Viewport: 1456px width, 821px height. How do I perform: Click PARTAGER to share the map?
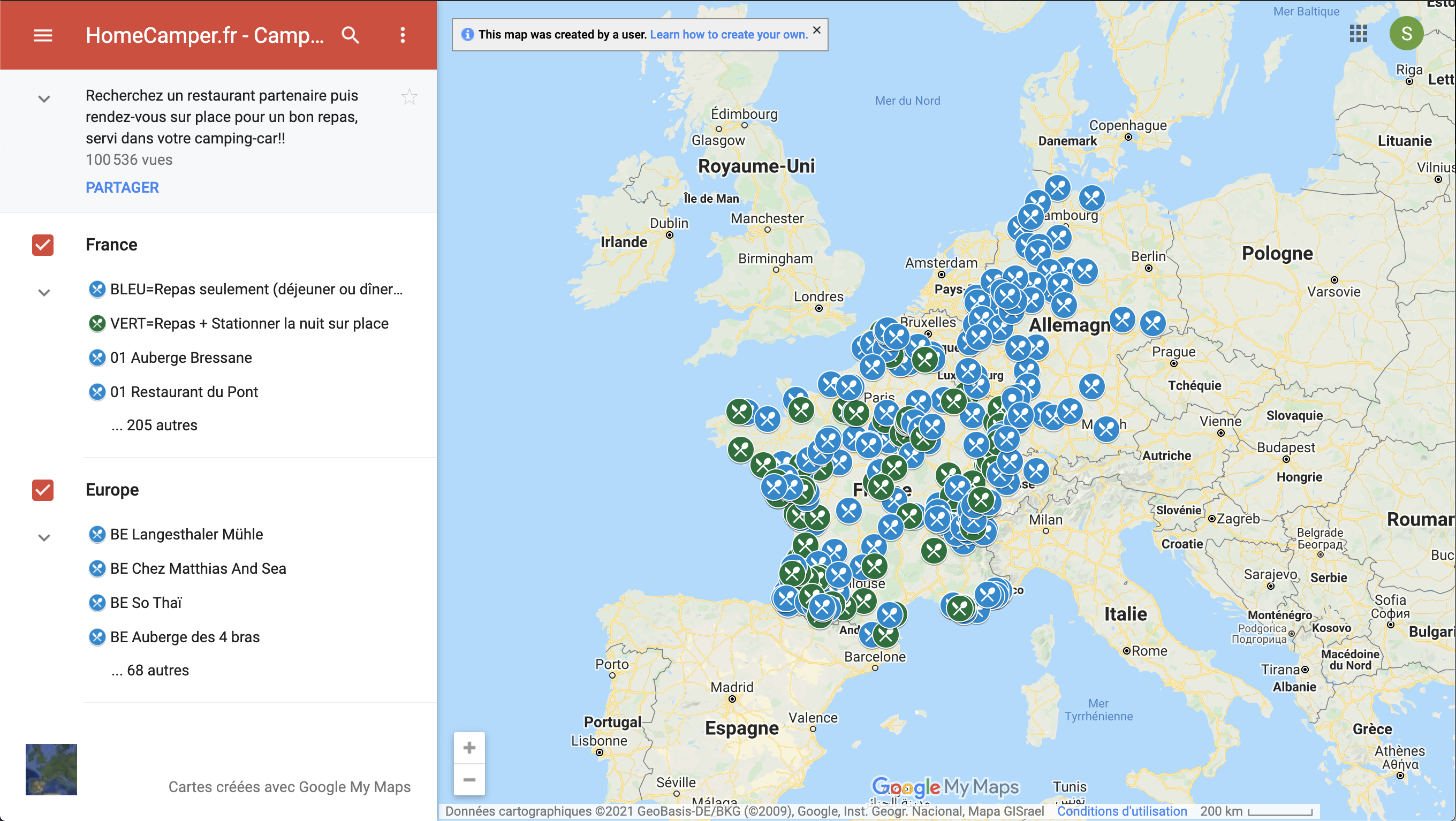click(x=122, y=187)
